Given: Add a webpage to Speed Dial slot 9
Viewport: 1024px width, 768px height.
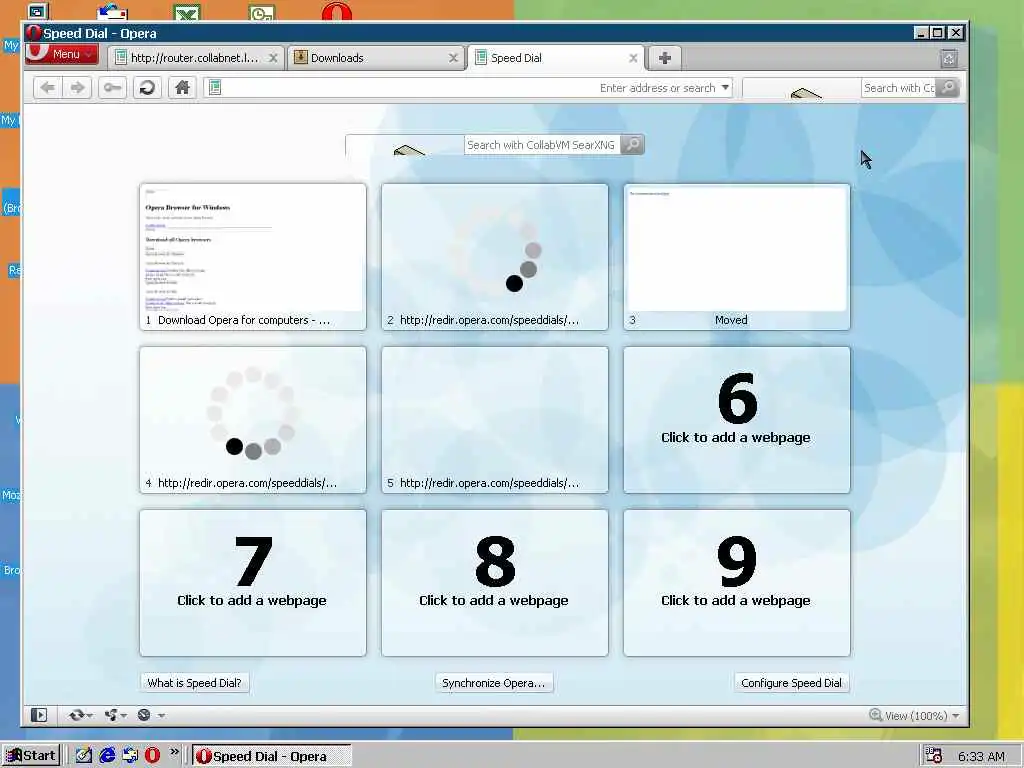Looking at the screenshot, I should click(737, 583).
